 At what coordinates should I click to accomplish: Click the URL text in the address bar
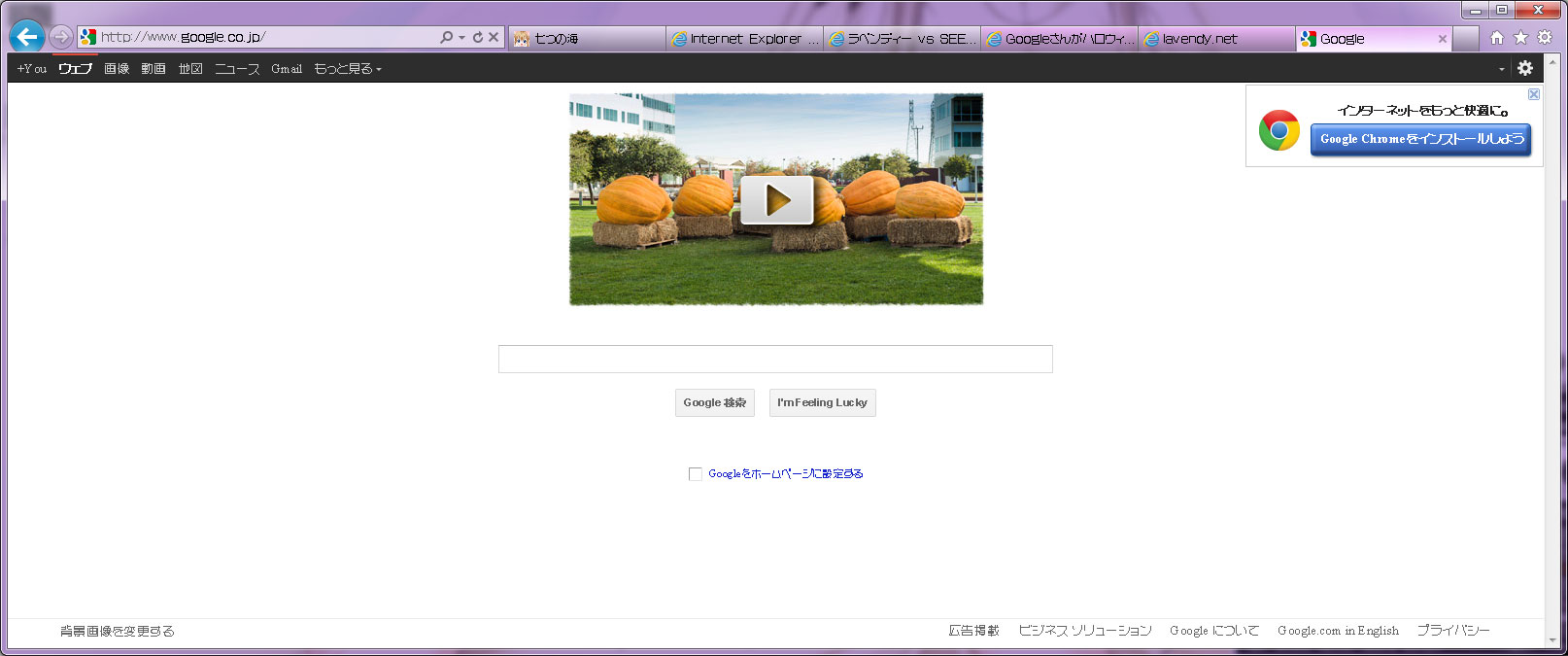click(183, 37)
